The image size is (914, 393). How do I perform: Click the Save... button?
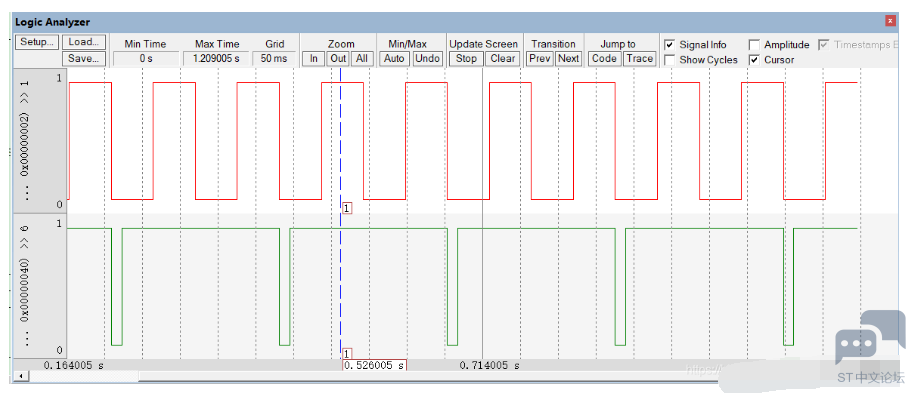pyautogui.click(x=84, y=58)
